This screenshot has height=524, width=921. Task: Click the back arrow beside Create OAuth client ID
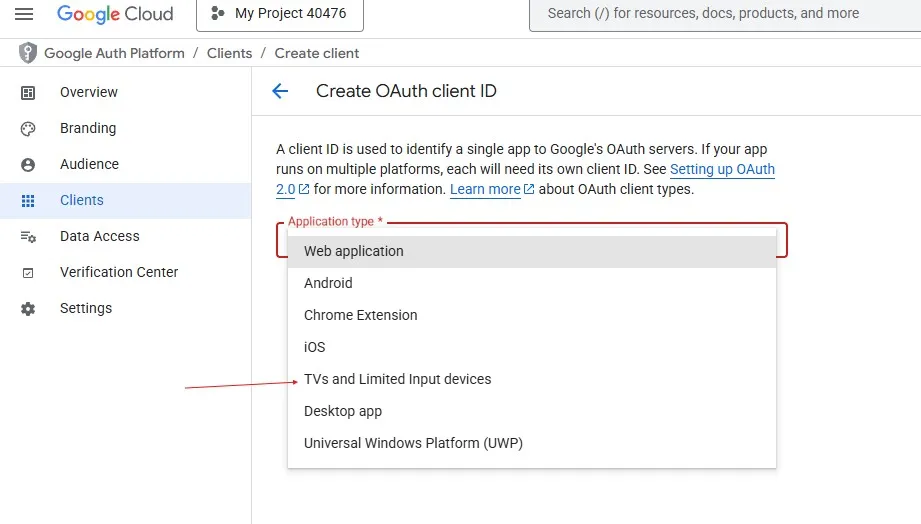click(280, 91)
